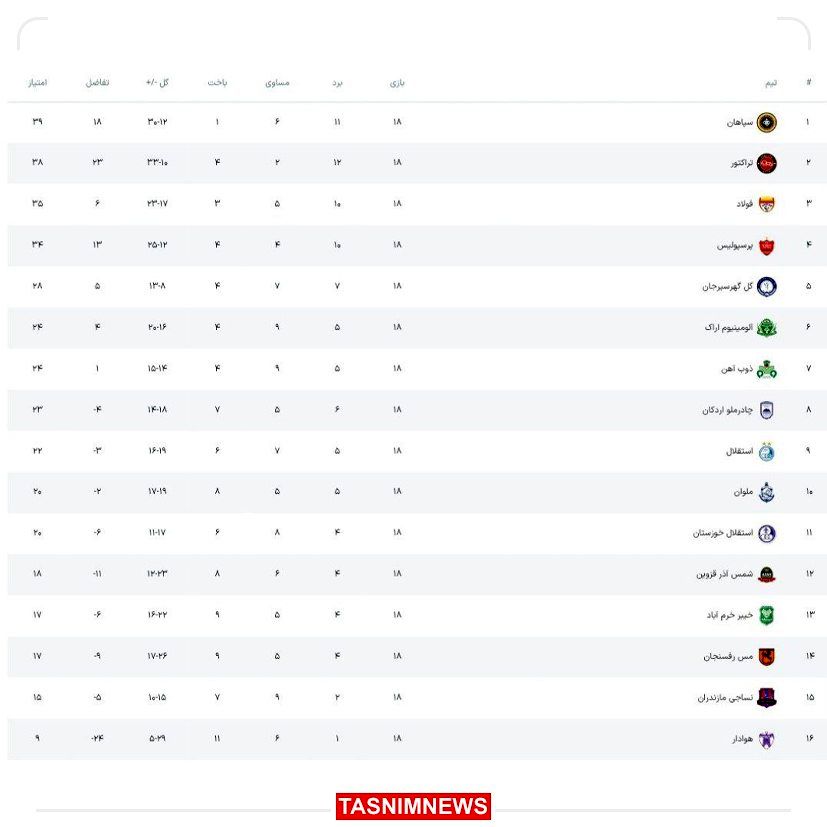Click the TASNIMNEWS logo banner
Screen dimensions: 827x827
click(413, 806)
